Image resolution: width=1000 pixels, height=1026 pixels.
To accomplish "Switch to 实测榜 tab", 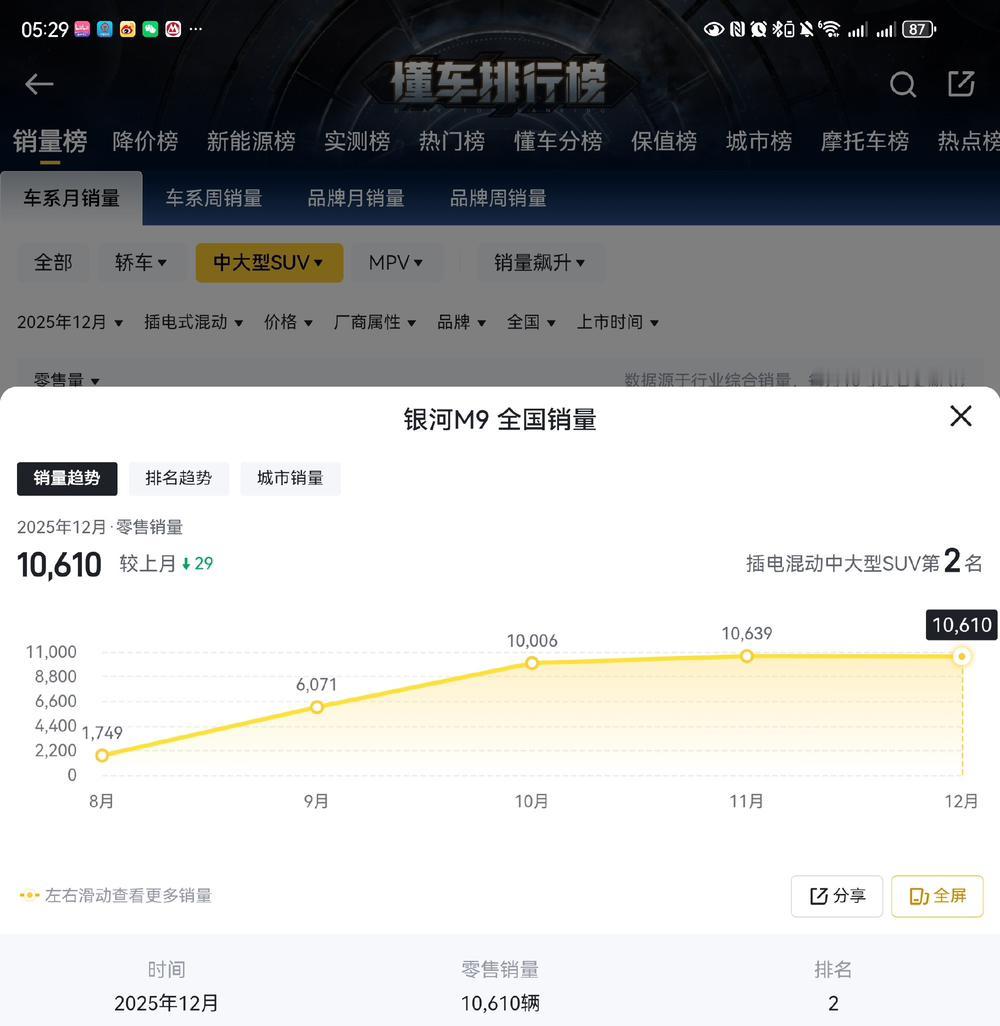I will tap(357, 141).
